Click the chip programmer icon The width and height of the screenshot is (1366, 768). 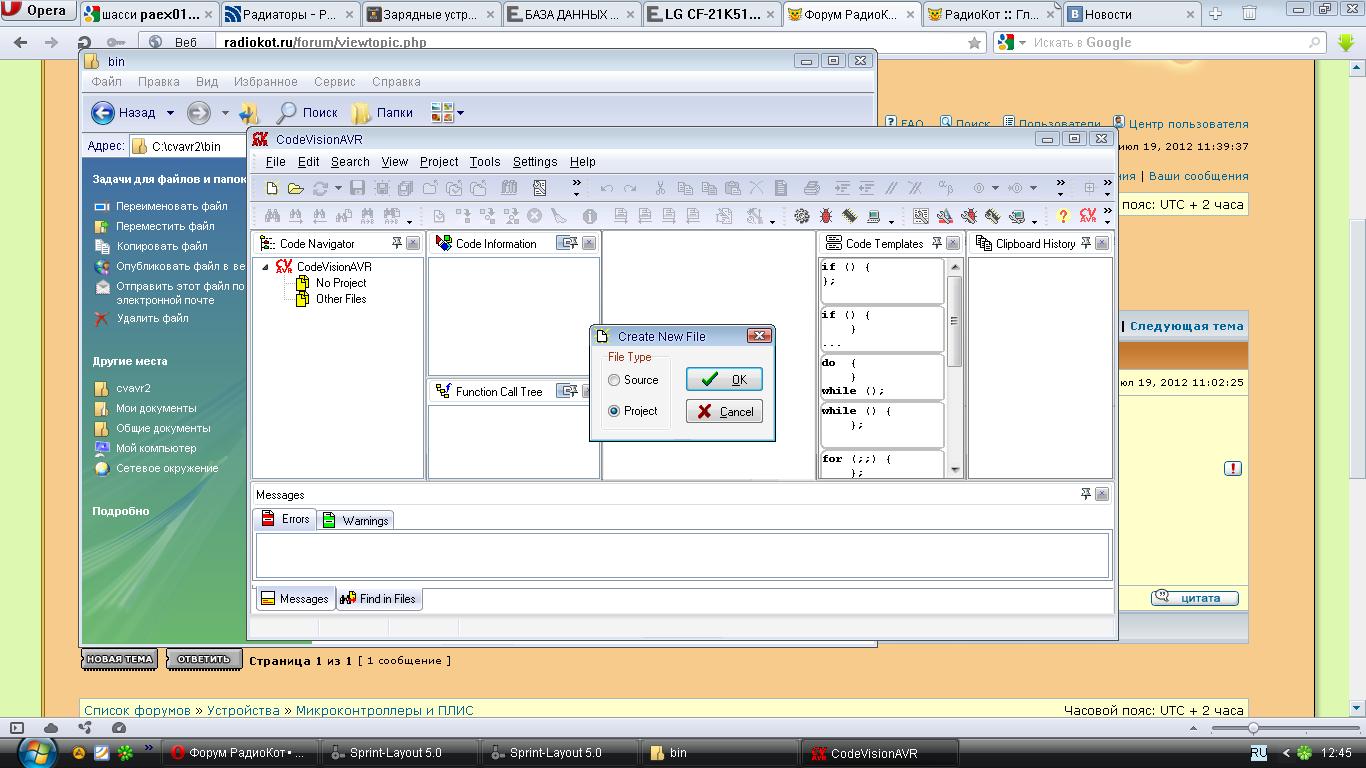849,216
